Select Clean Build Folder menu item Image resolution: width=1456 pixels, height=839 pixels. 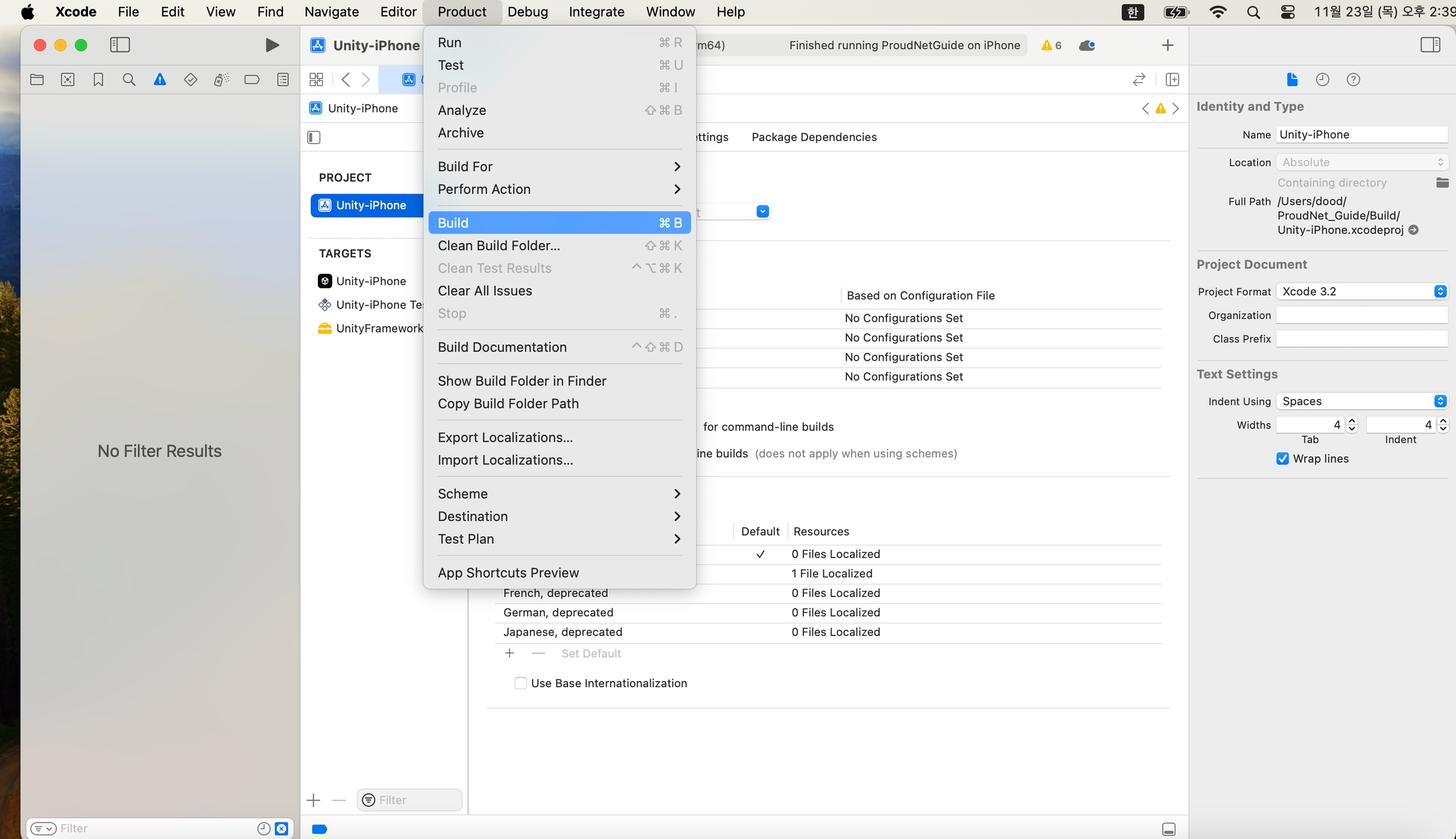pos(499,245)
